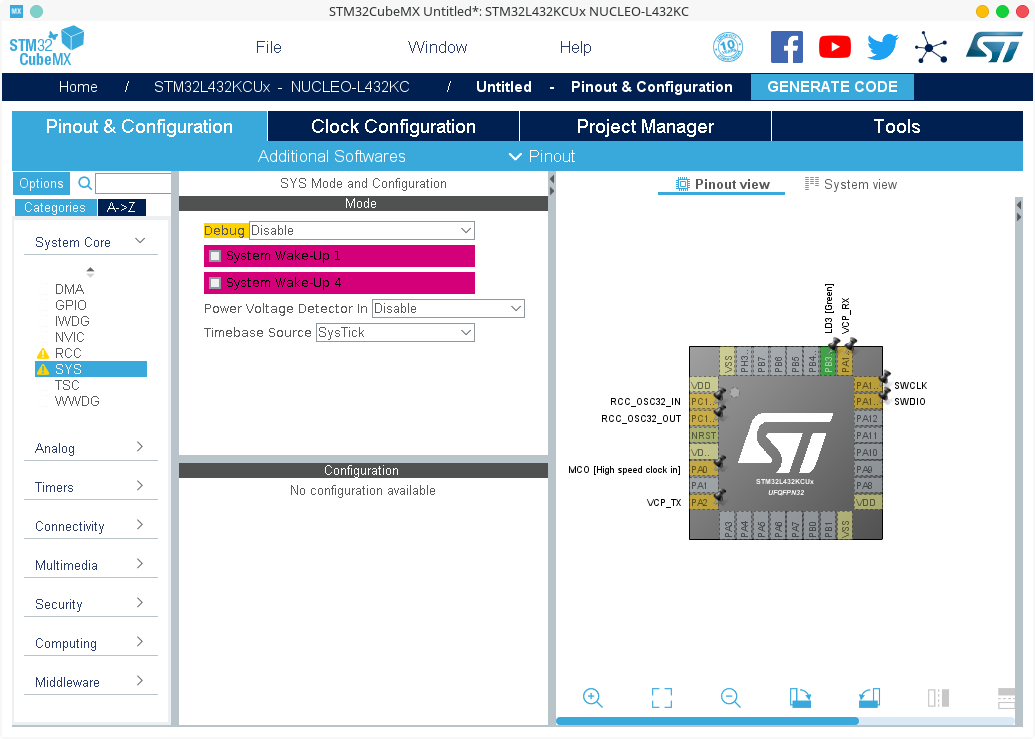Click GENERATE CODE button
The width and height of the screenshot is (1035, 739).
pos(832,87)
